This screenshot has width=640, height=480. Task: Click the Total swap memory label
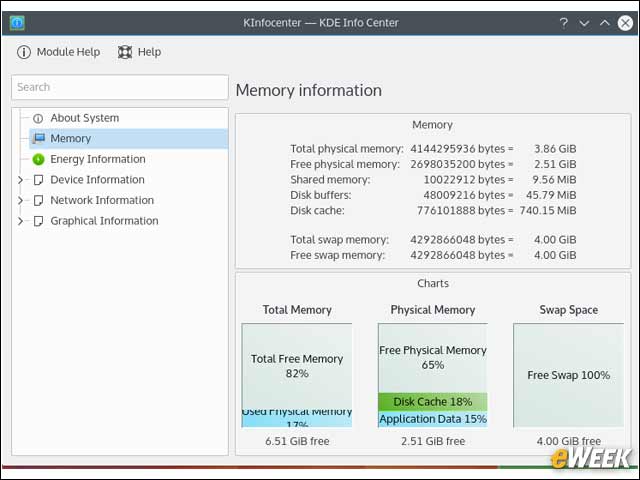(340, 240)
